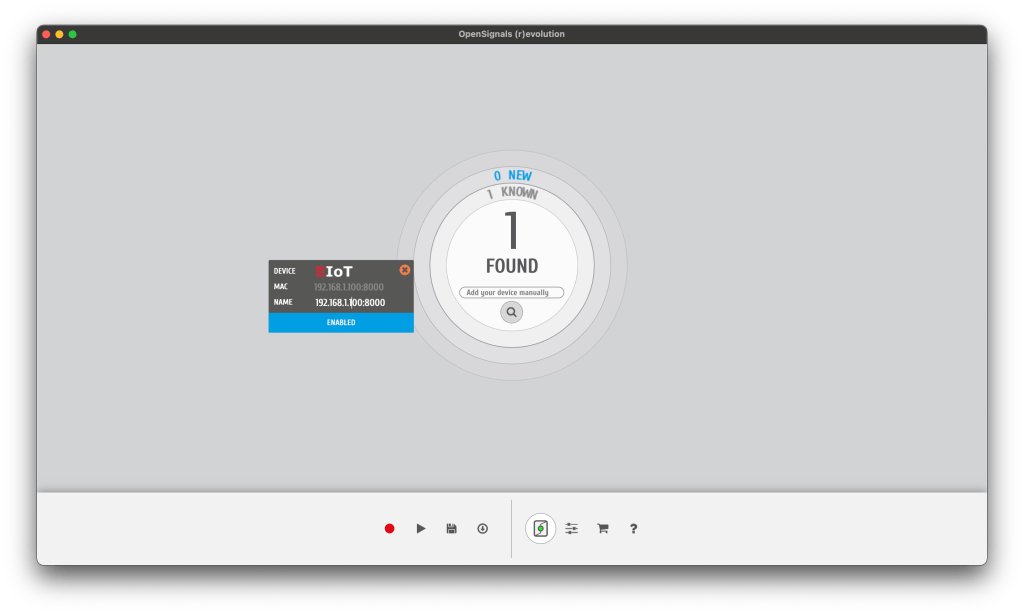Open help with the question mark icon

click(633, 528)
